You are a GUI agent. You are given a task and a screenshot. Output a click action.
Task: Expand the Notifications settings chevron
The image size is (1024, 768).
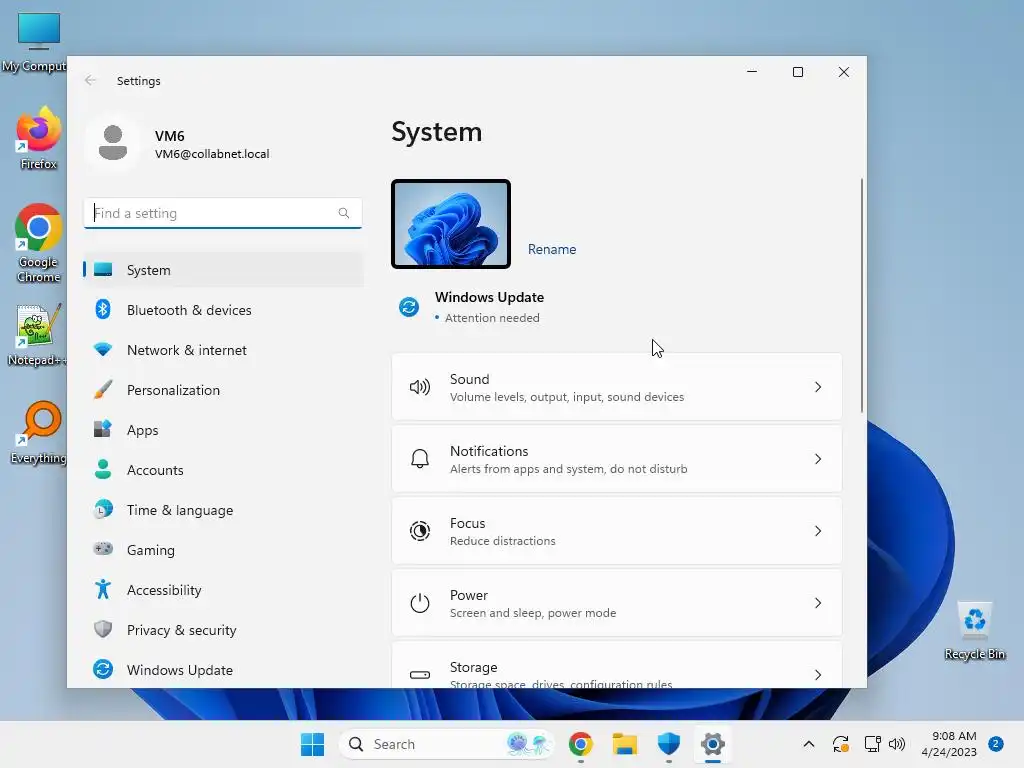[x=818, y=459]
